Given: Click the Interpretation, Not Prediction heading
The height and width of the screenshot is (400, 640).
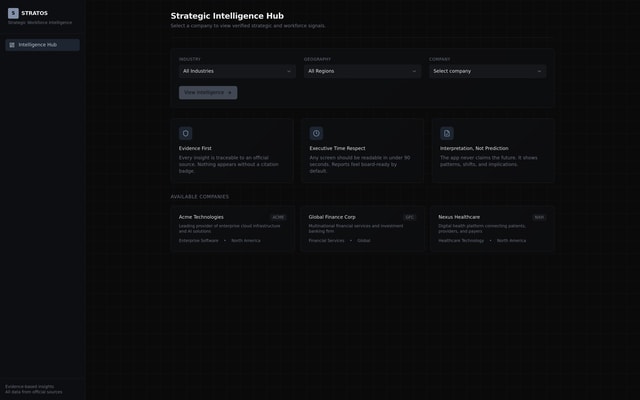Looking at the screenshot, I should point(474,148).
